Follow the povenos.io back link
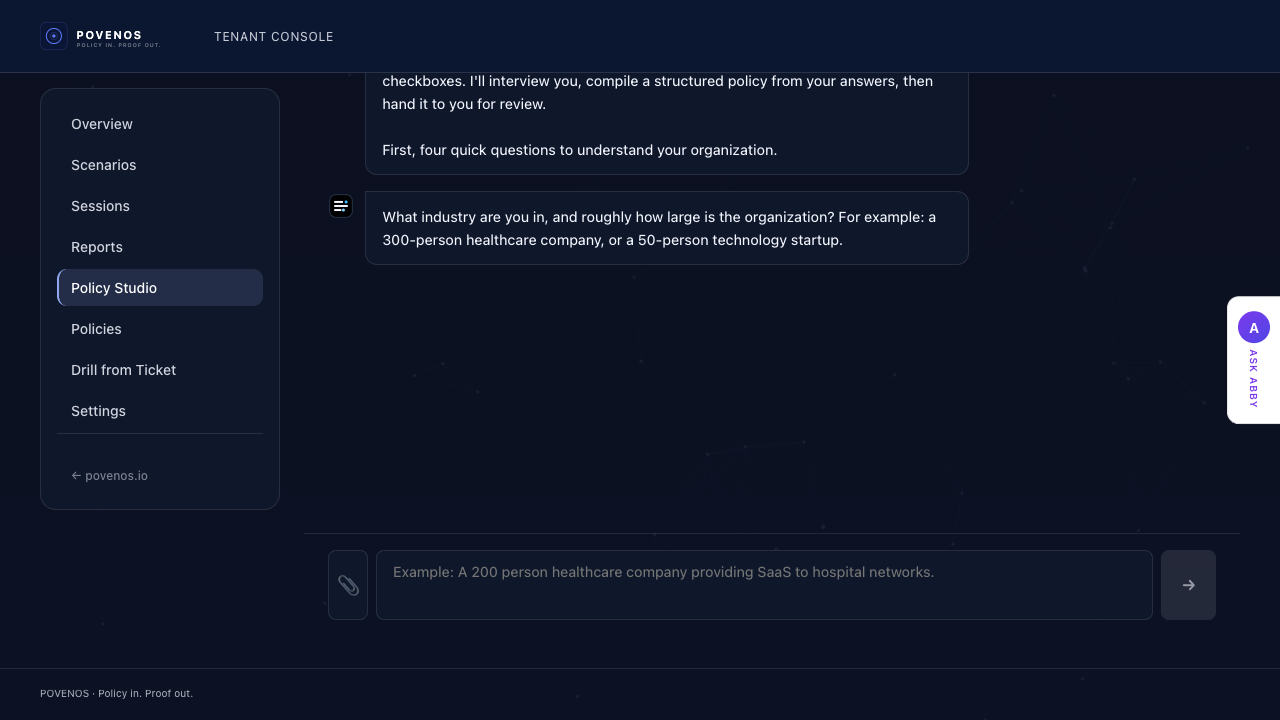This screenshot has width=1280, height=720. coord(109,475)
